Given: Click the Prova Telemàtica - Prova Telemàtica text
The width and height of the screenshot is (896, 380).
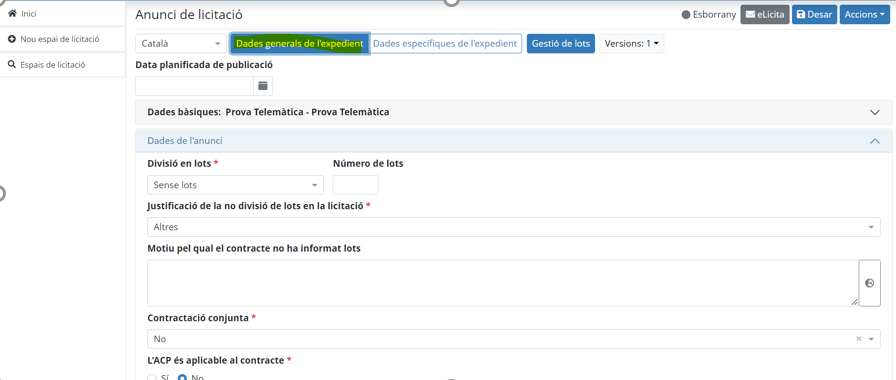Looking at the screenshot, I should click(307, 112).
